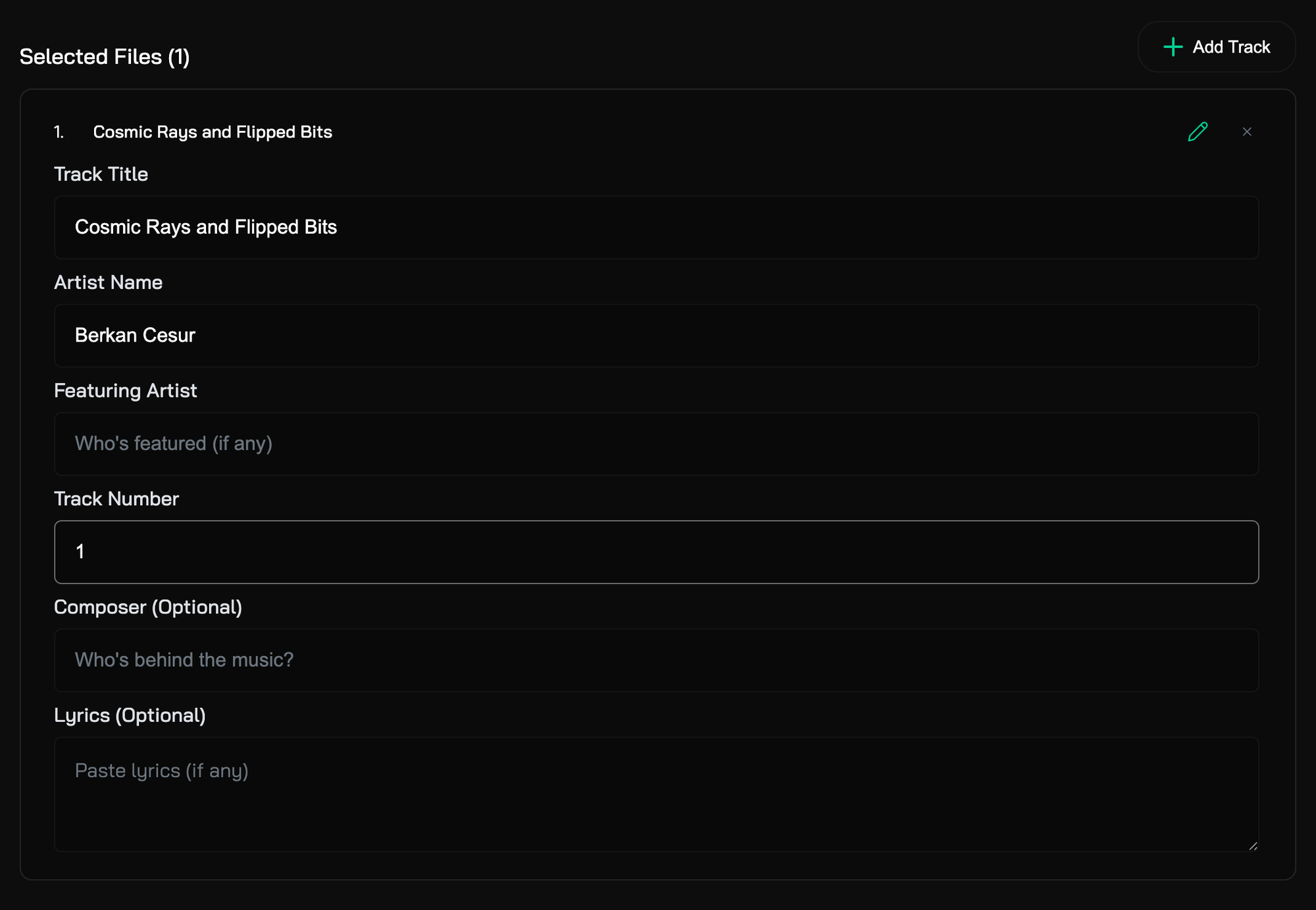Image resolution: width=1316 pixels, height=910 pixels.
Task: Select the track header Cosmic Rays and Flipped Bits
Action: tap(213, 132)
